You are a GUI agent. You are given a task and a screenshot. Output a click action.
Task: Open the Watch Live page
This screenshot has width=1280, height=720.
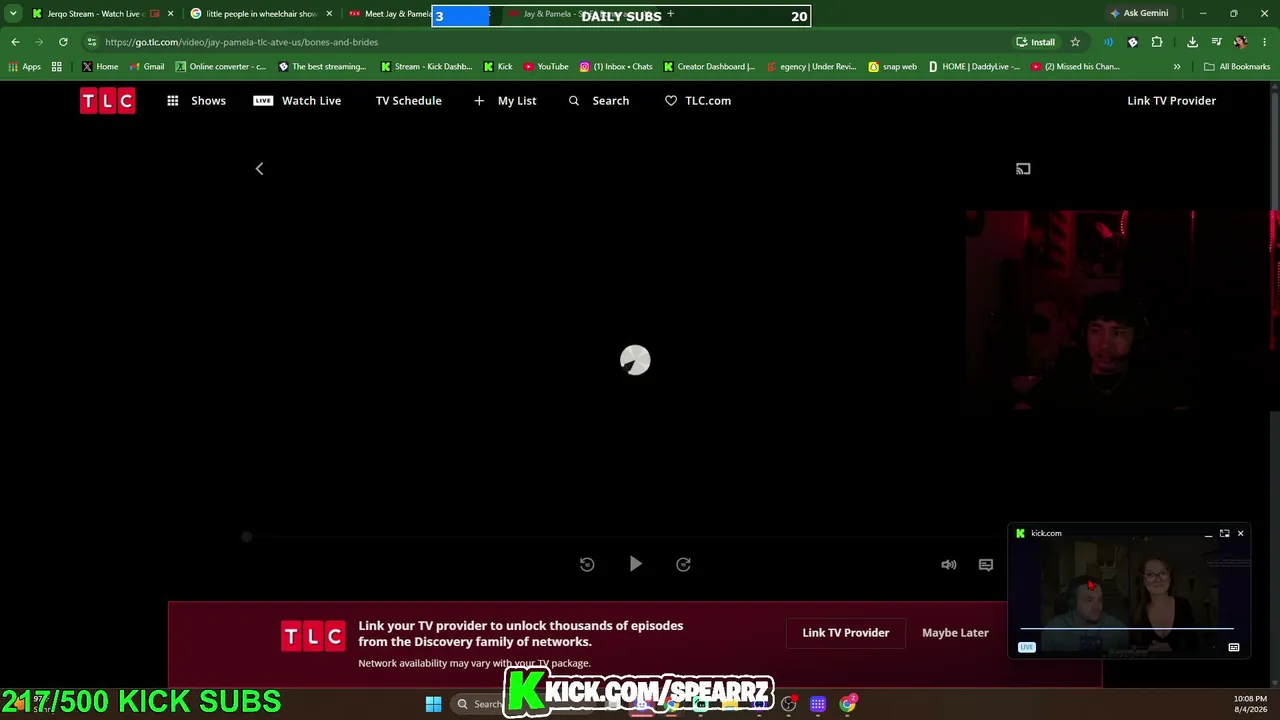(297, 101)
